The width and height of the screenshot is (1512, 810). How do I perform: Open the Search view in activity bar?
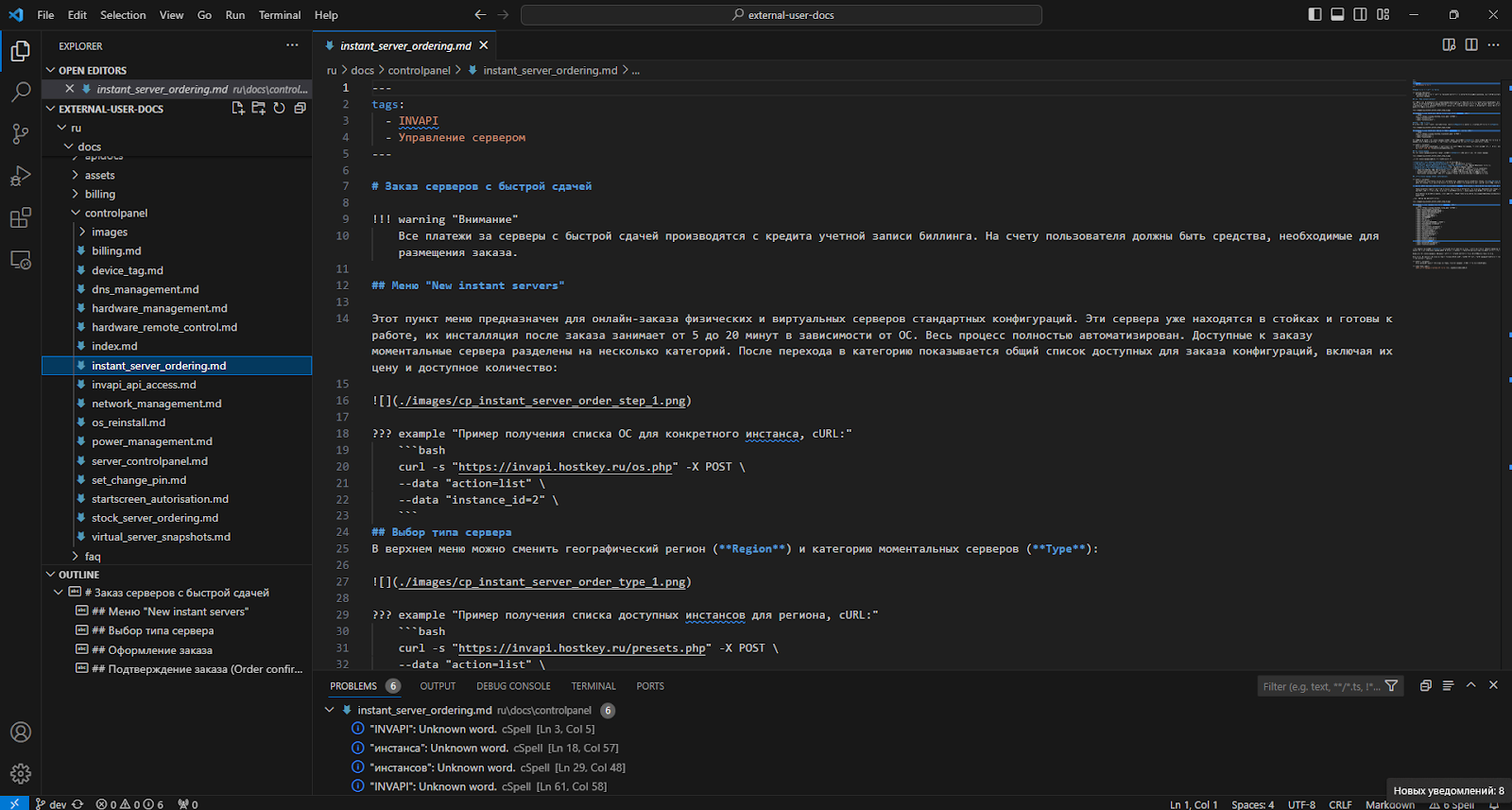[20, 92]
